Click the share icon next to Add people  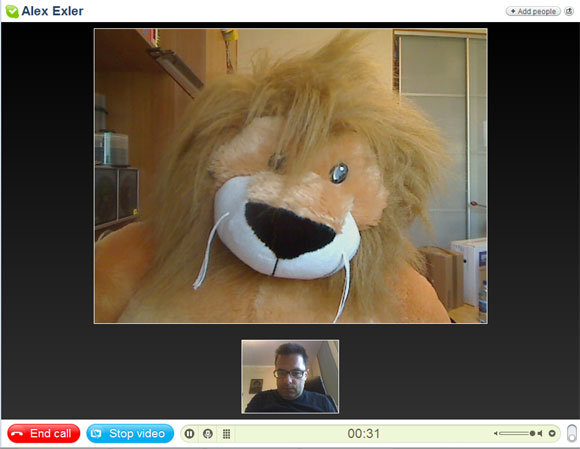(569, 11)
